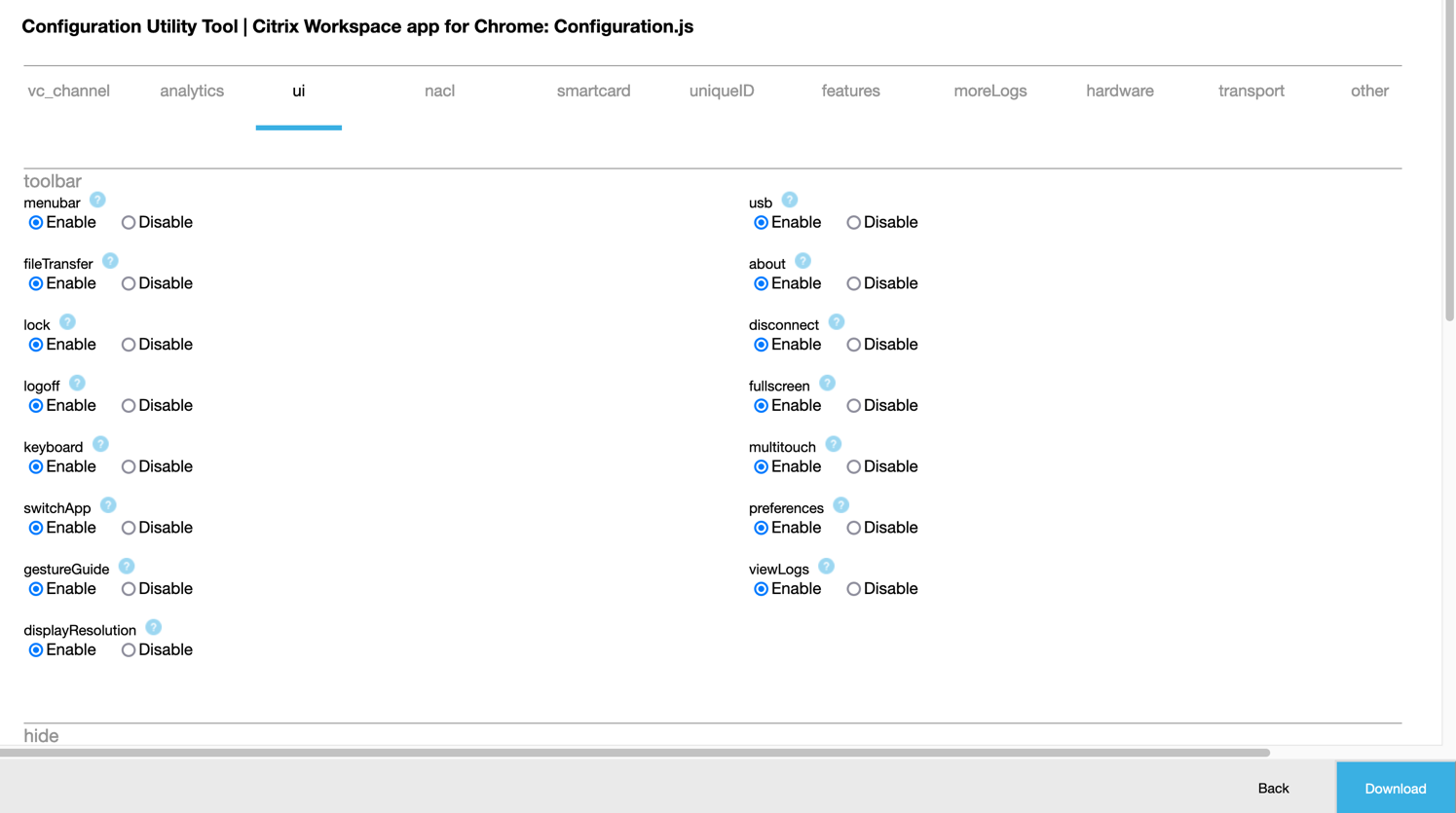Select Disable for the preferences option
This screenshot has width=1456, height=813.
[853, 527]
